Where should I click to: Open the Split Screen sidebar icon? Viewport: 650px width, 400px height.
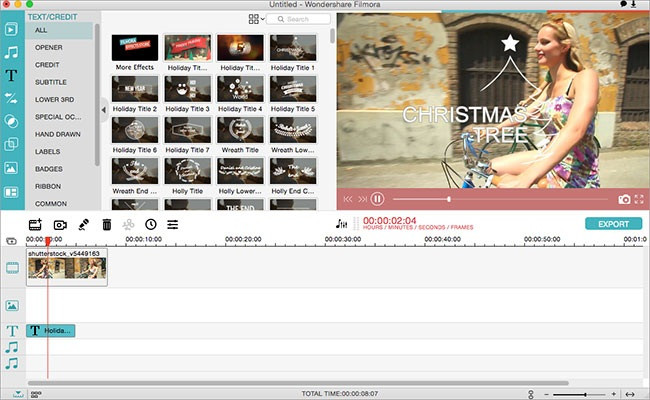[x=12, y=192]
